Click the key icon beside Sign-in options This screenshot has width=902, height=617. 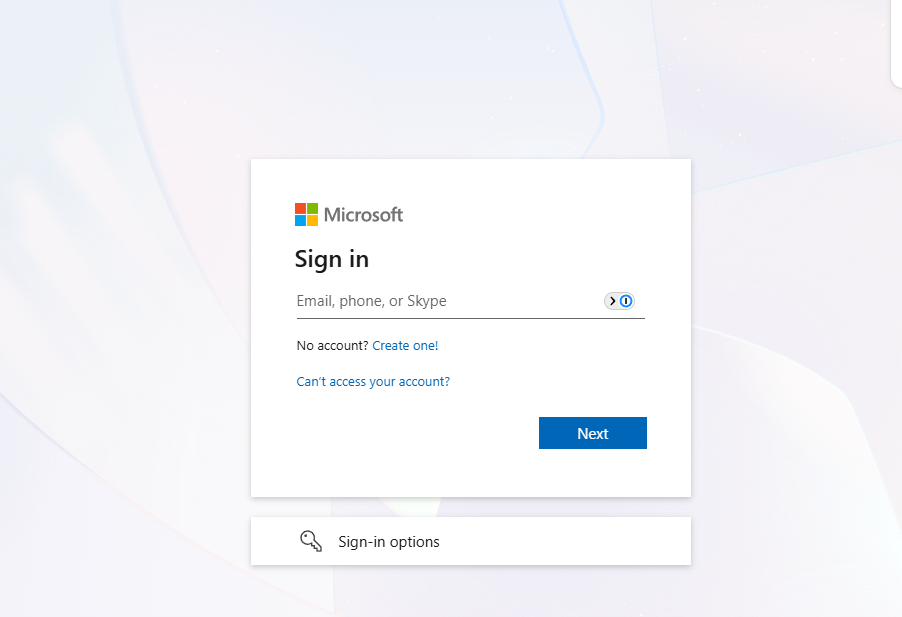[311, 541]
